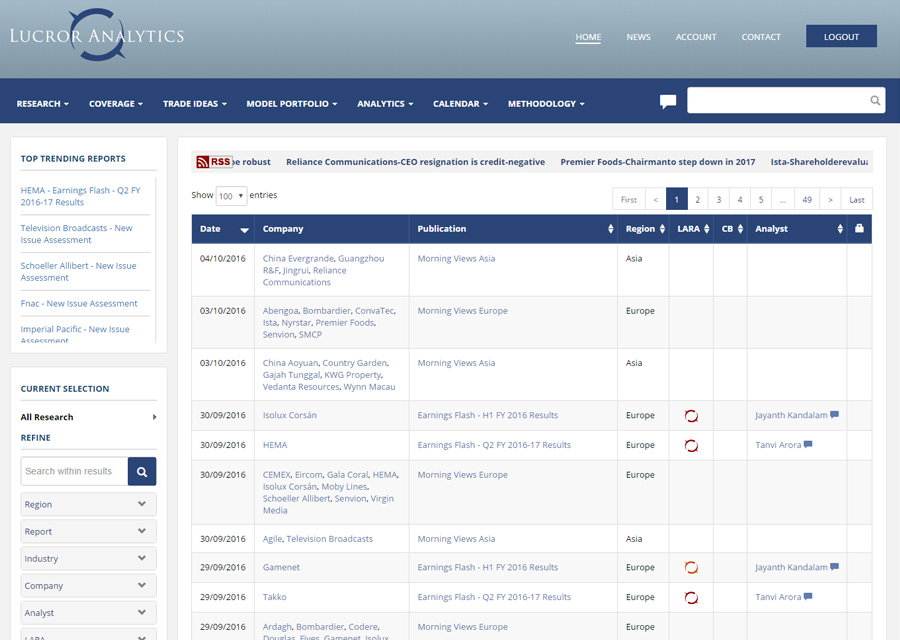This screenshot has height=640, width=900.
Task: Click comment icon beside Tanvi Arora, Takko row
Action: [x=808, y=596]
